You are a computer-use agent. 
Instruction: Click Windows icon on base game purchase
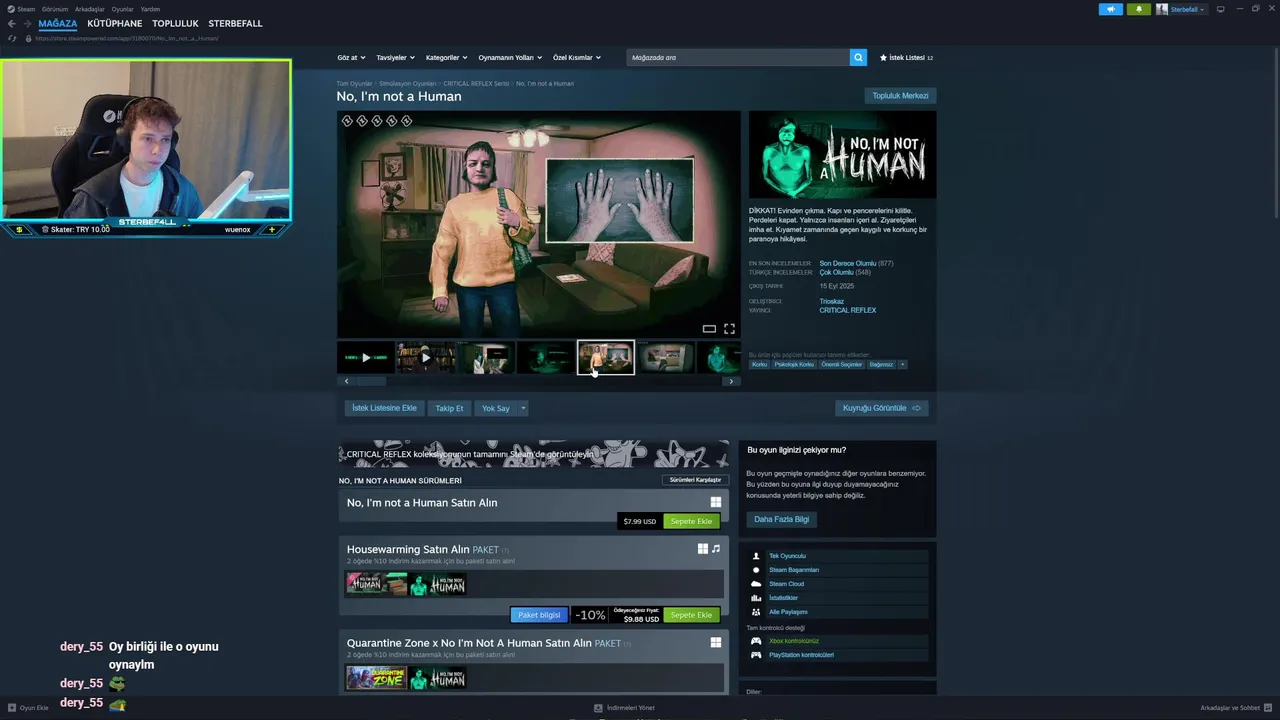point(716,502)
